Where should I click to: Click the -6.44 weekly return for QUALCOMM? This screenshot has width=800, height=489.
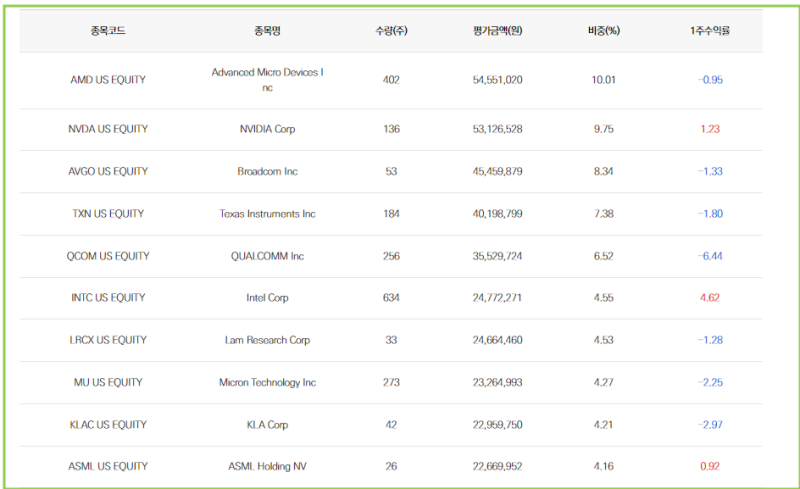click(x=710, y=256)
